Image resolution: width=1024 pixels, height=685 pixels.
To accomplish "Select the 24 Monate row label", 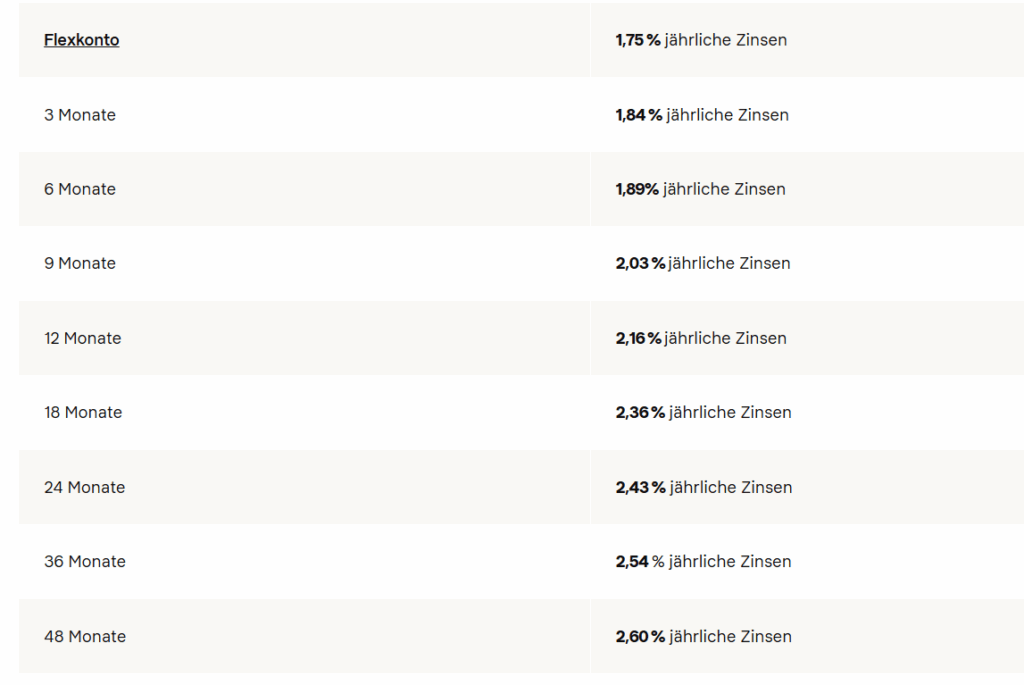I will (84, 487).
